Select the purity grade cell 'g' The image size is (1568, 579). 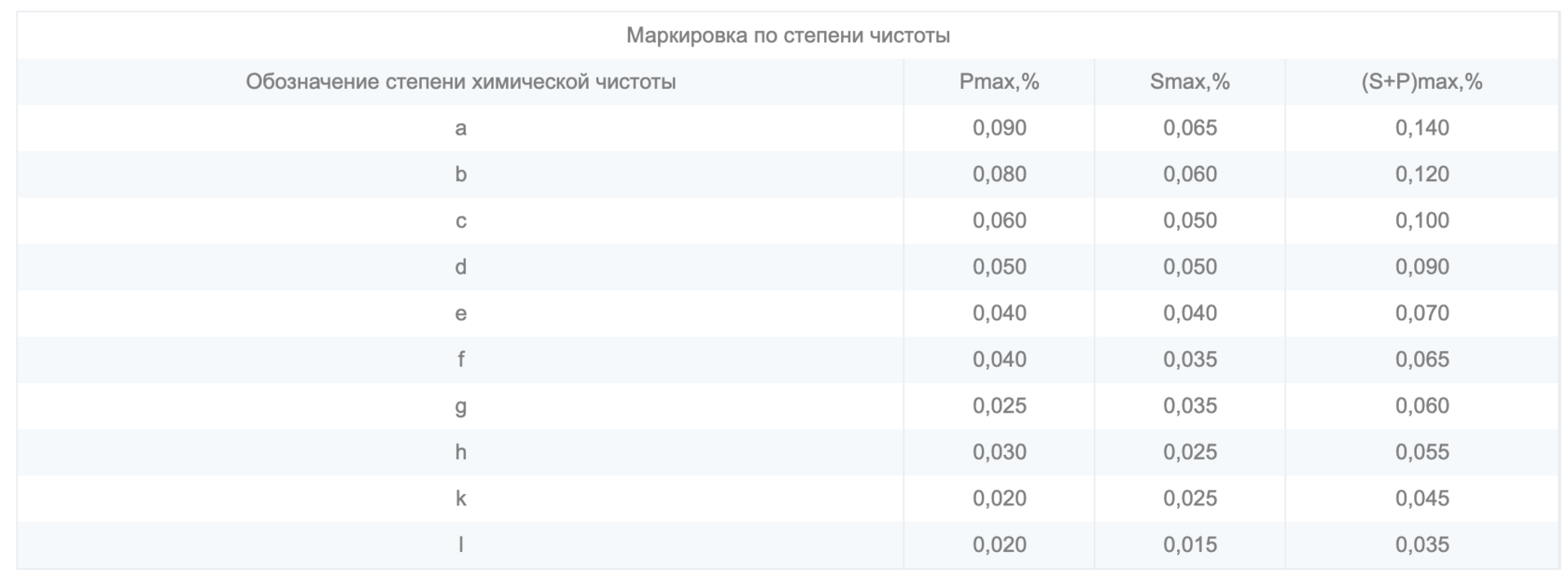460,406
